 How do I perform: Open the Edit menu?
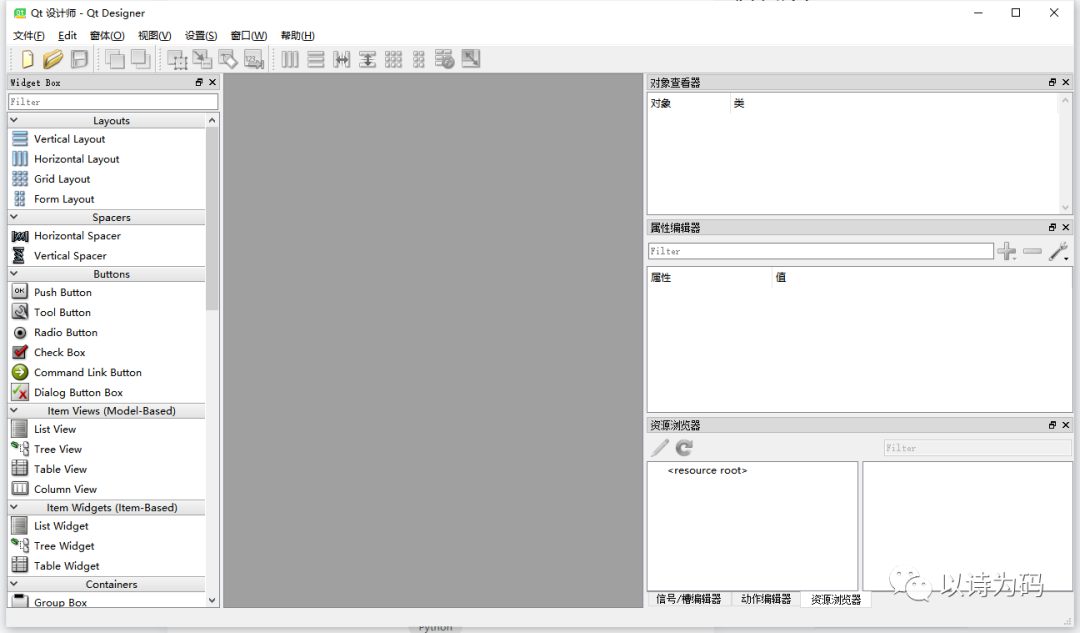[x=68, y=35]
